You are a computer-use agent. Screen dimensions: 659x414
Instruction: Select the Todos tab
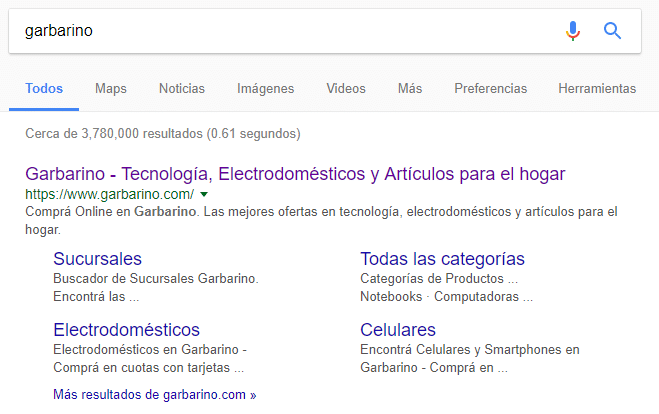[x=44, y=89]
